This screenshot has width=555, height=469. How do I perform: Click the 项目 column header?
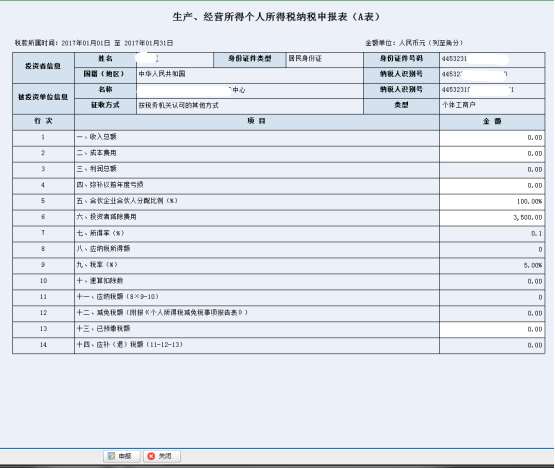(x=257, y=121)
